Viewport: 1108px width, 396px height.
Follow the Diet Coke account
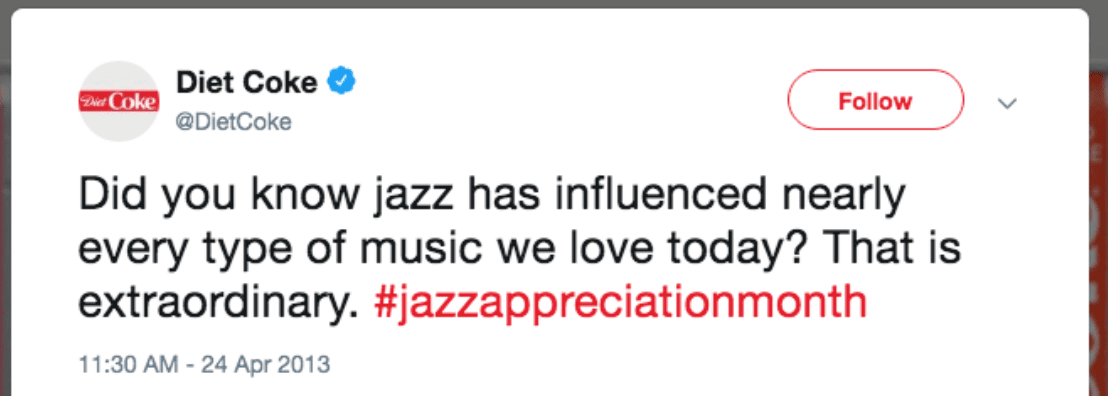876,100
